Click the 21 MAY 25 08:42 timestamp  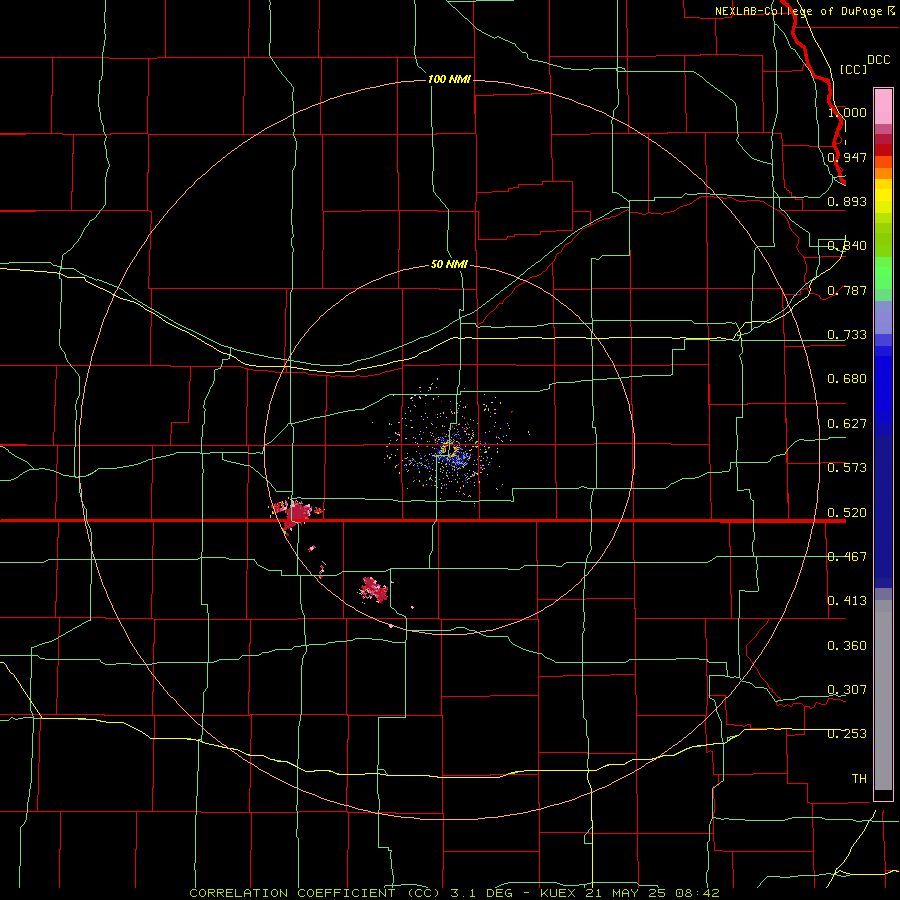(x=653, y=893)
